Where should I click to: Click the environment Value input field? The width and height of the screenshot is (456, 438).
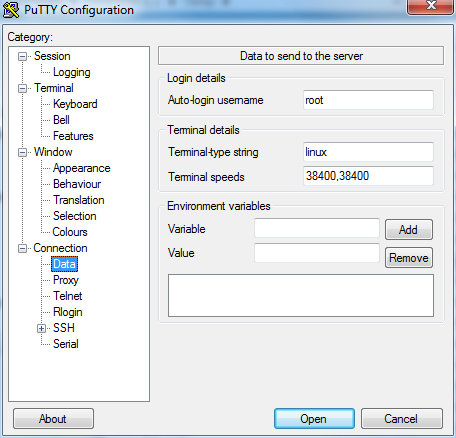point(317,253)
